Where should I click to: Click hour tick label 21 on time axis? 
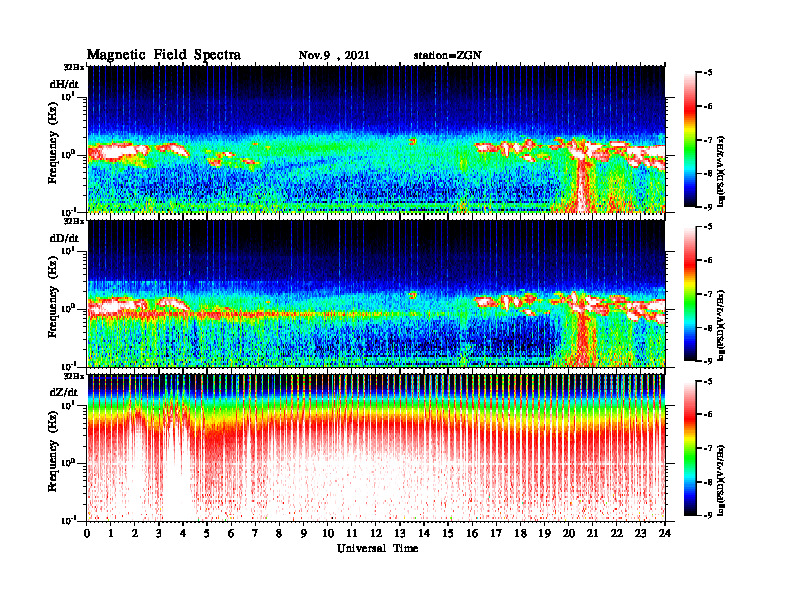point(592,533)
